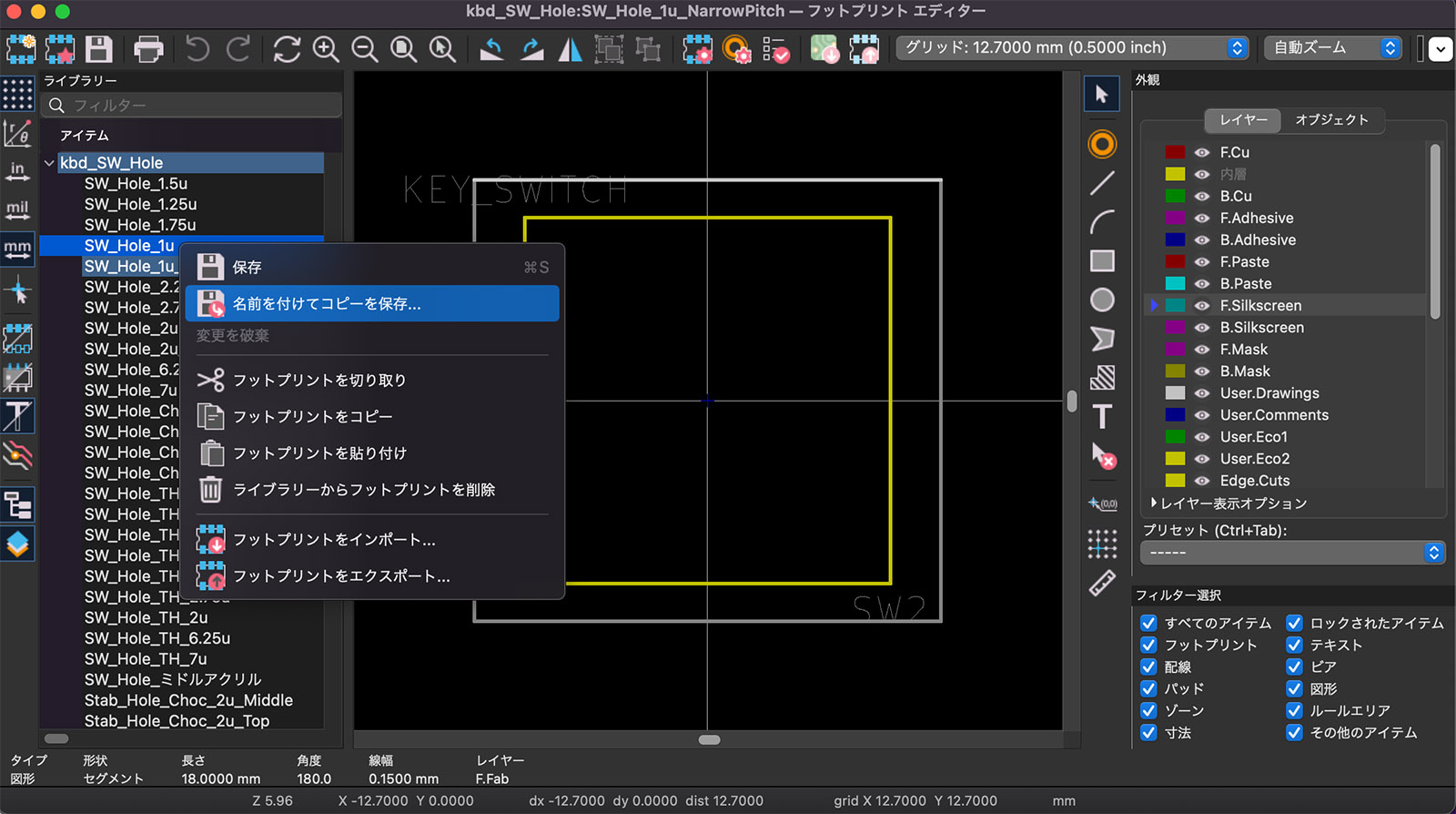This screenshot has height=814, width=1456.
Task: Zoom out of the footprint canvas
Action: coord(365,48)
